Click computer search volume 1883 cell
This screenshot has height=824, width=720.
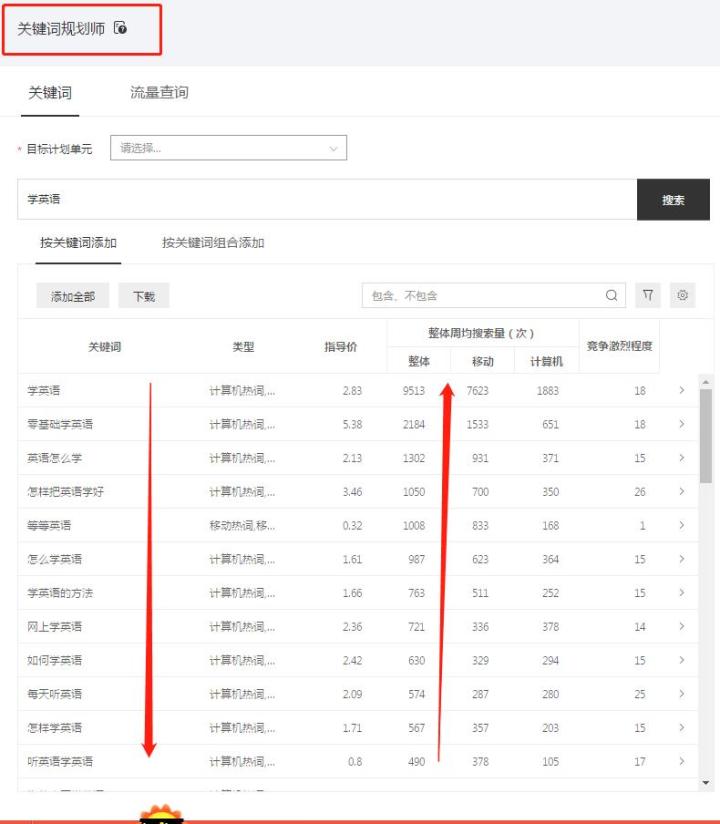coord(548,390)
